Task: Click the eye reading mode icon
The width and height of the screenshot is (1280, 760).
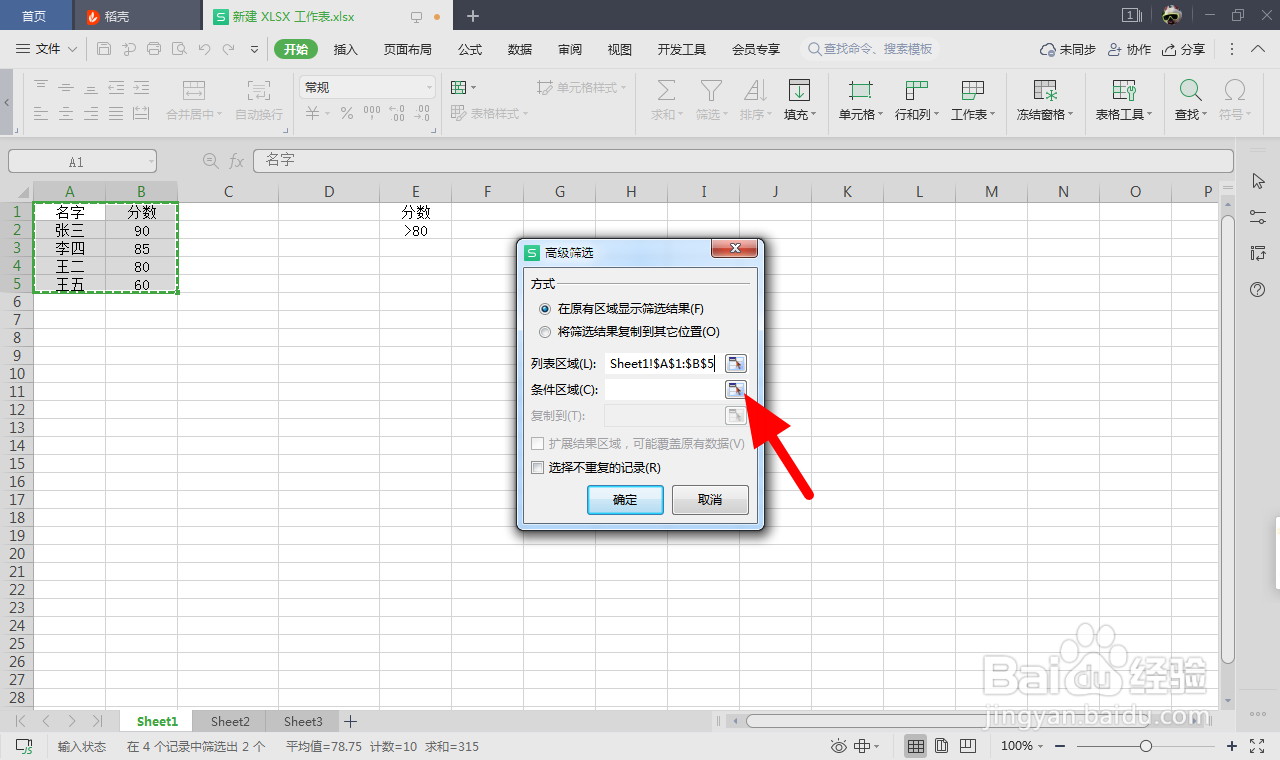Action: pyautogui.click(x=839, y=746)
